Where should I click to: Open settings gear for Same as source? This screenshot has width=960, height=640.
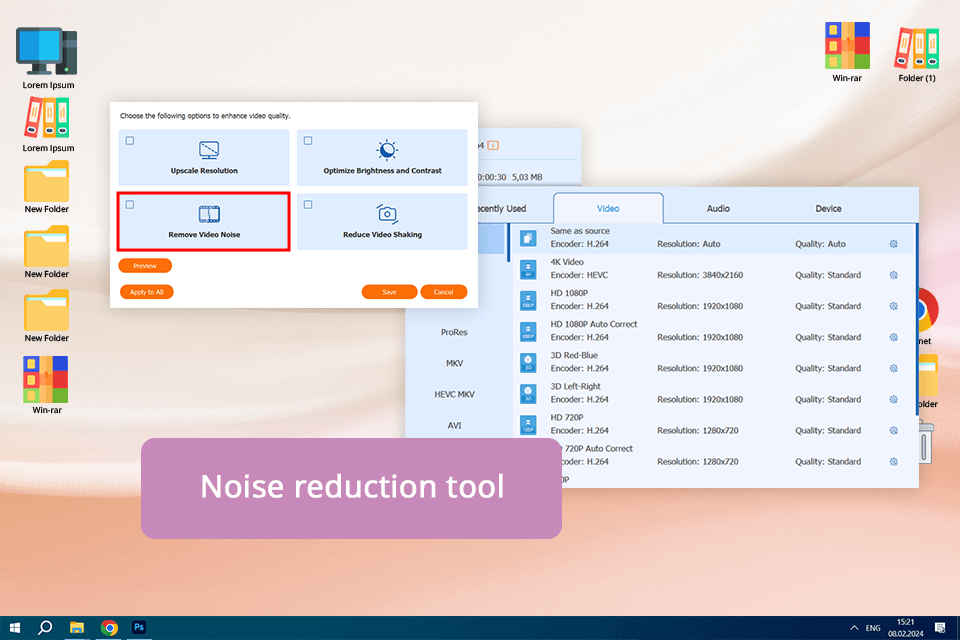893,244
